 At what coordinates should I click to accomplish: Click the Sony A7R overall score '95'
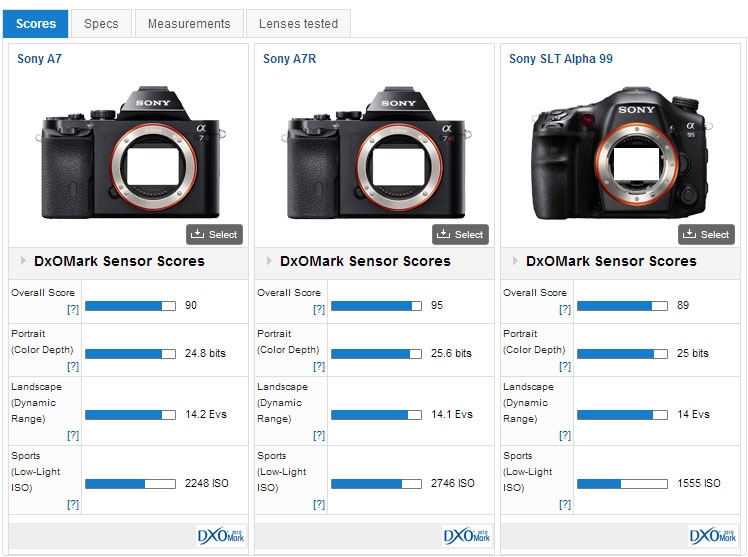tap(437, 305)
